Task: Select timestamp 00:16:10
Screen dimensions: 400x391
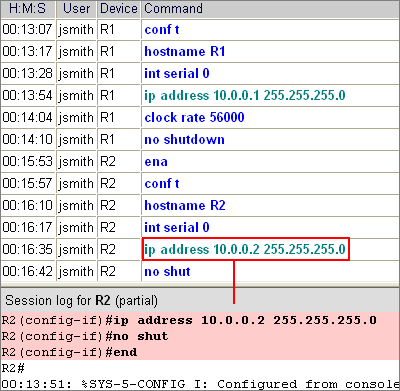Action: pos(27,206)
